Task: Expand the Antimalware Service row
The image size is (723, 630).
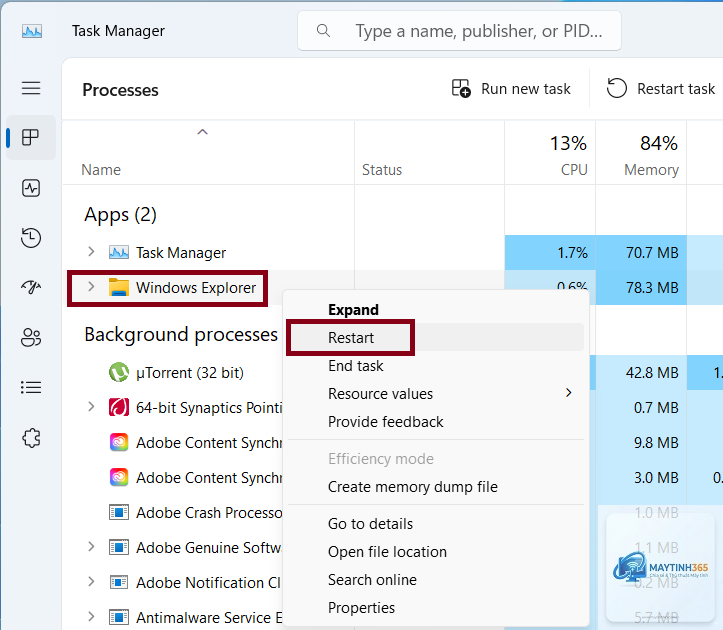Action: [x=91, y=617]
